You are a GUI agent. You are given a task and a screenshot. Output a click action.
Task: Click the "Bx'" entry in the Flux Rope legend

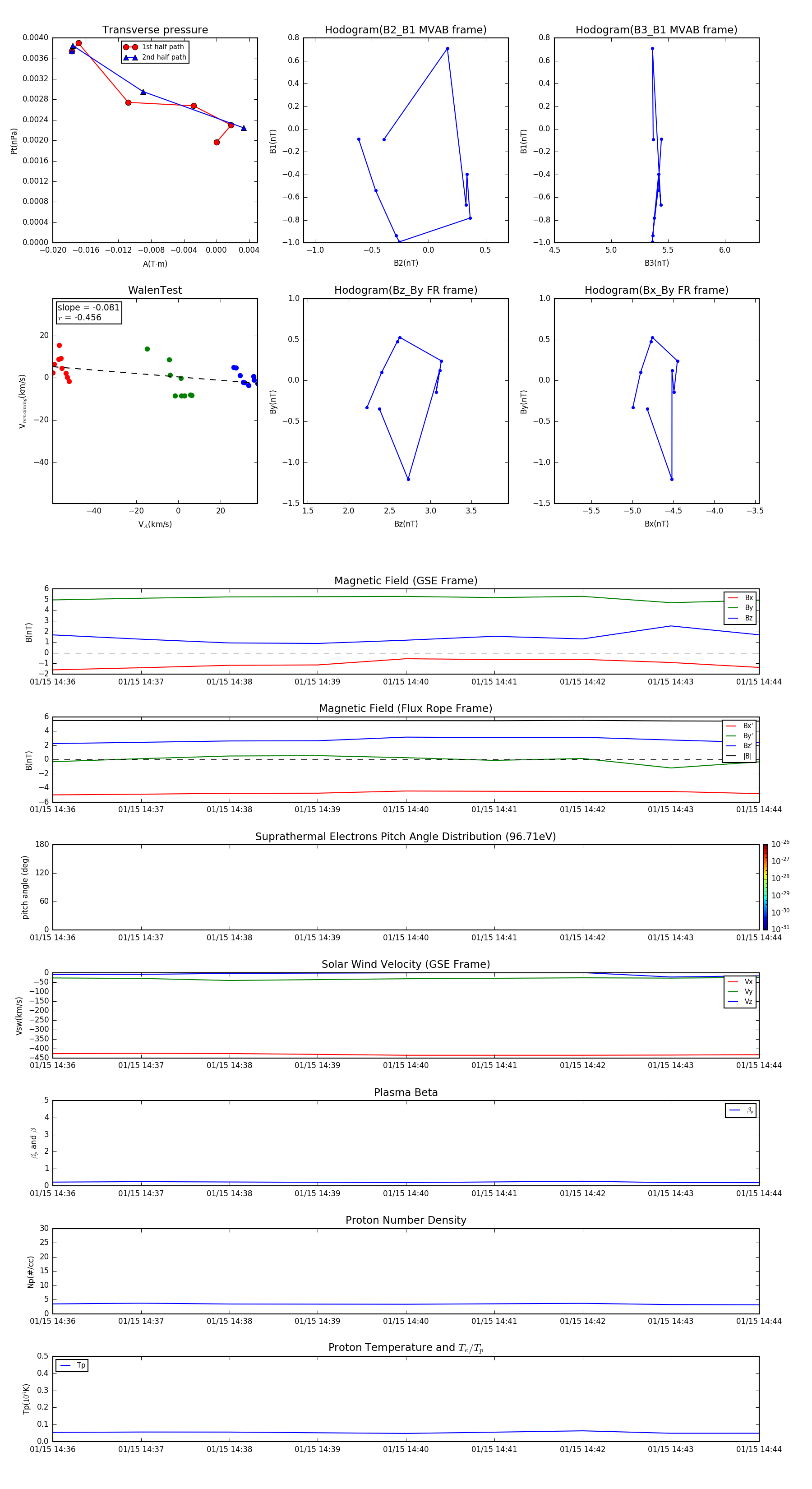click(x=740, y=726)
